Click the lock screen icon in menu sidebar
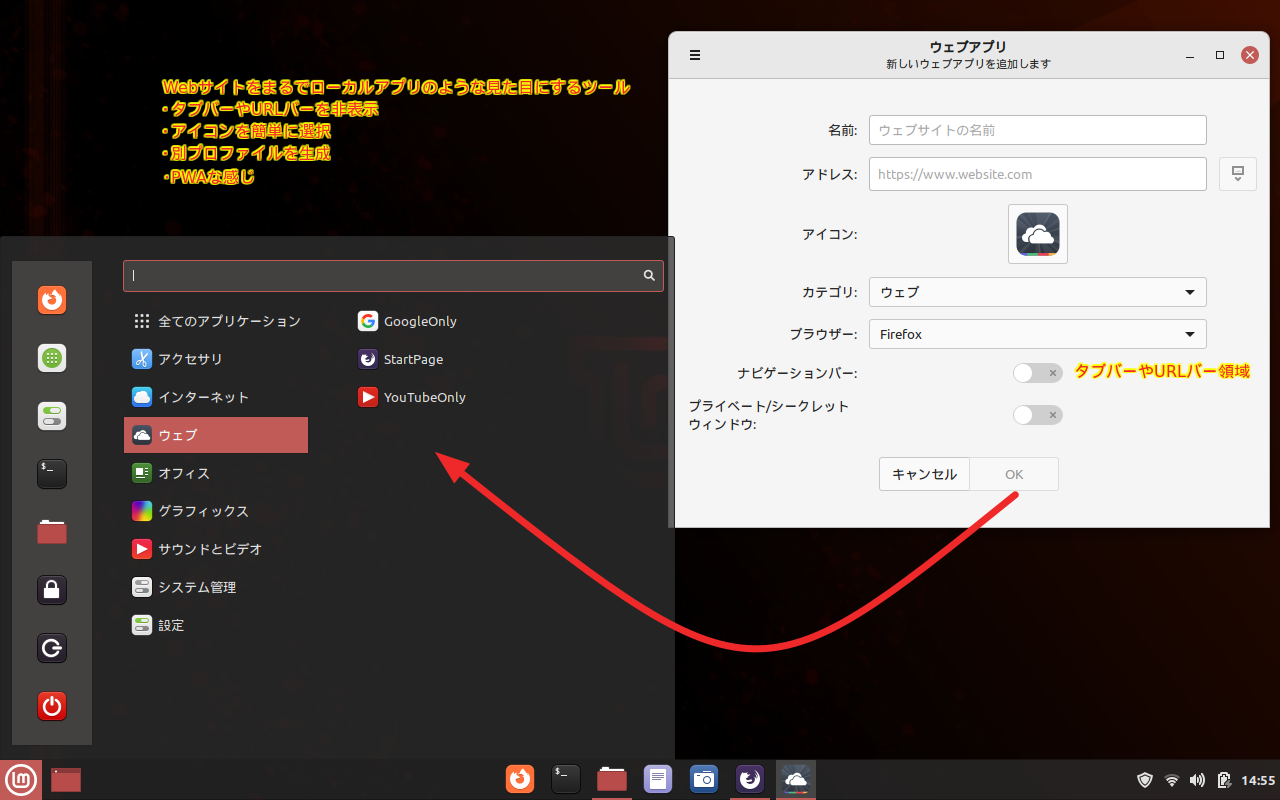 (52, 590)
